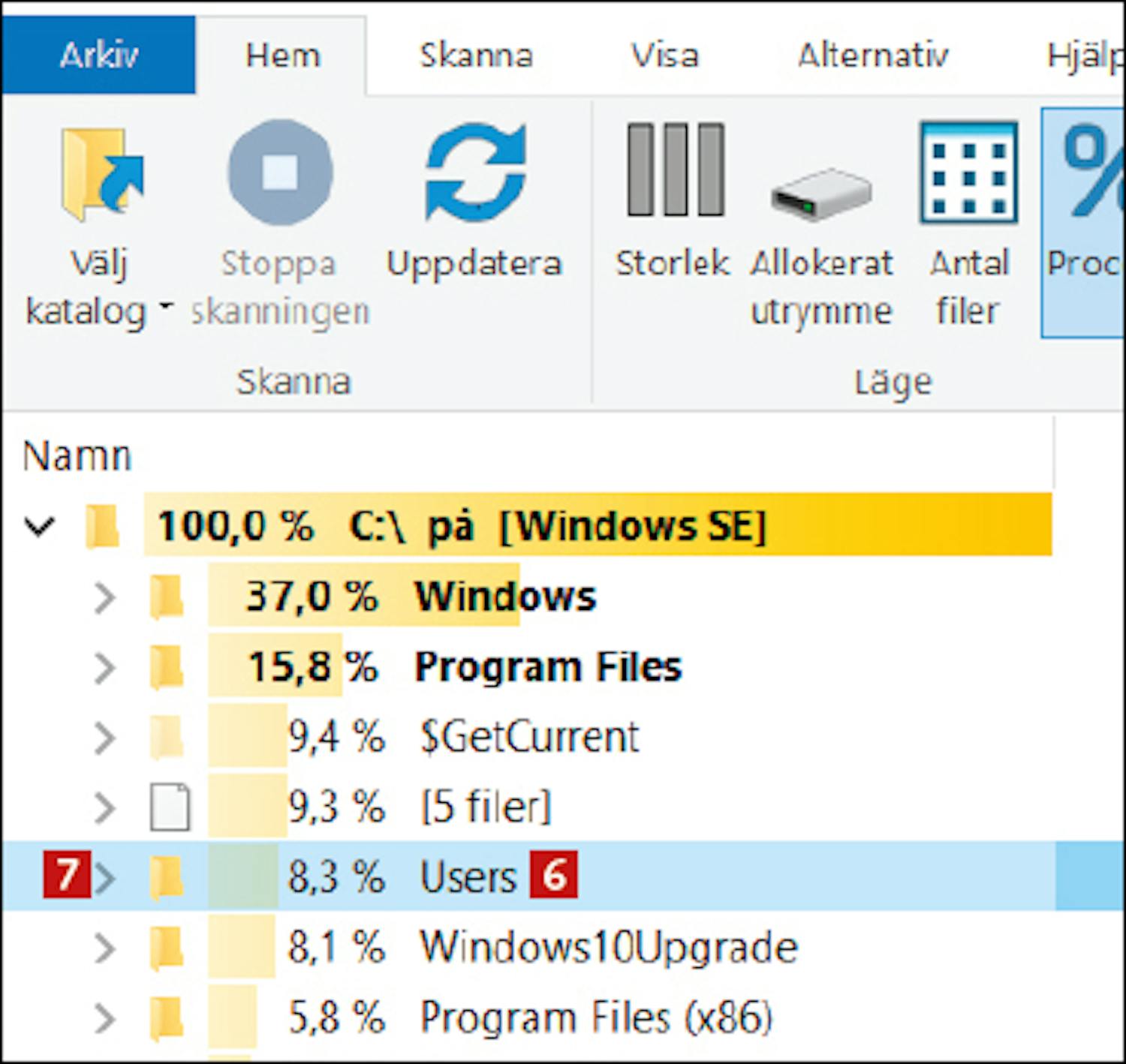The height and width of the screenshot is (1064, 1126).
Task: Click the Välj katalog folder icon
Action: (101, 175)
